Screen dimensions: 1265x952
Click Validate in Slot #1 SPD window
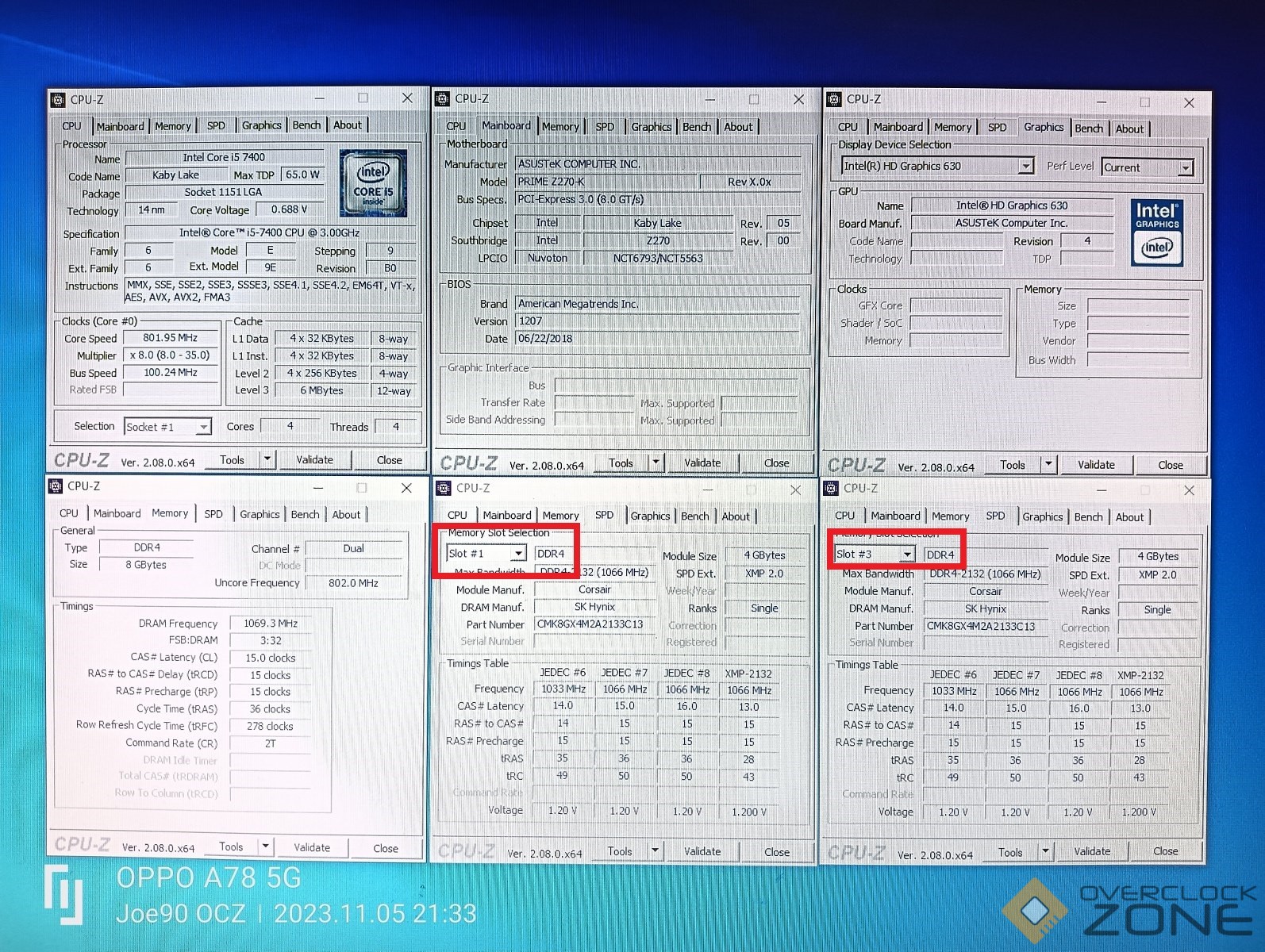(x=702, y=851)
